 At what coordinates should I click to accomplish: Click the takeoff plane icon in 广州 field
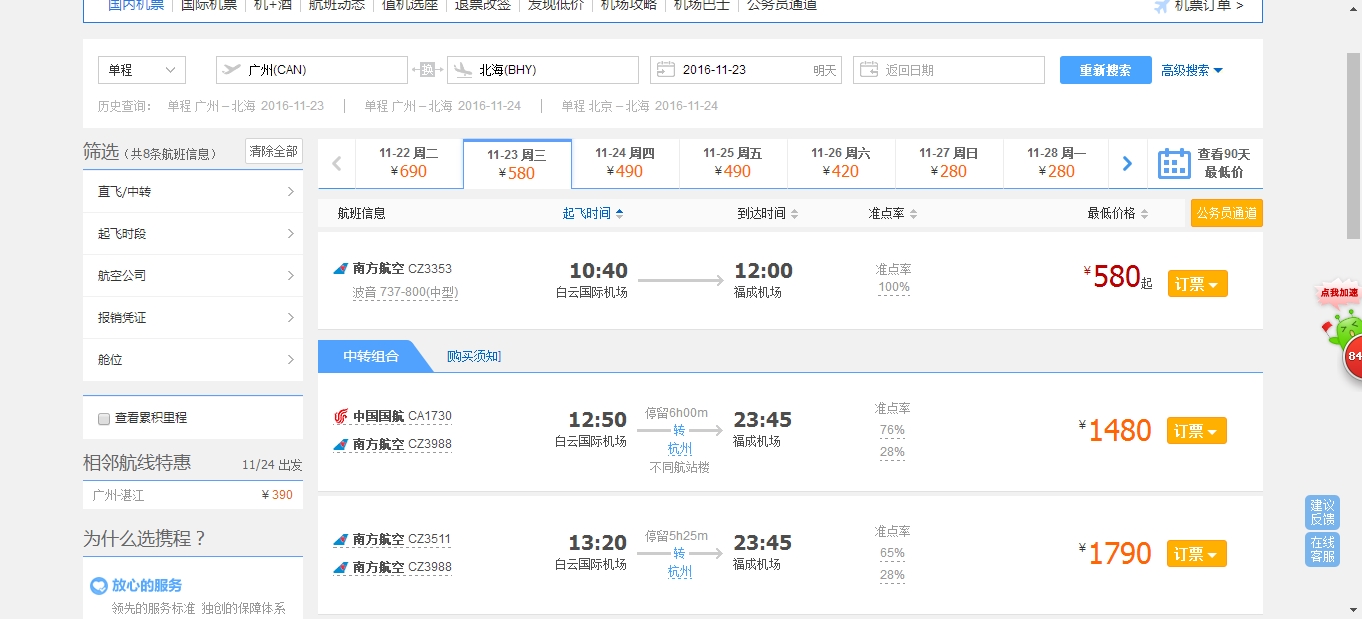click(232, 70)
